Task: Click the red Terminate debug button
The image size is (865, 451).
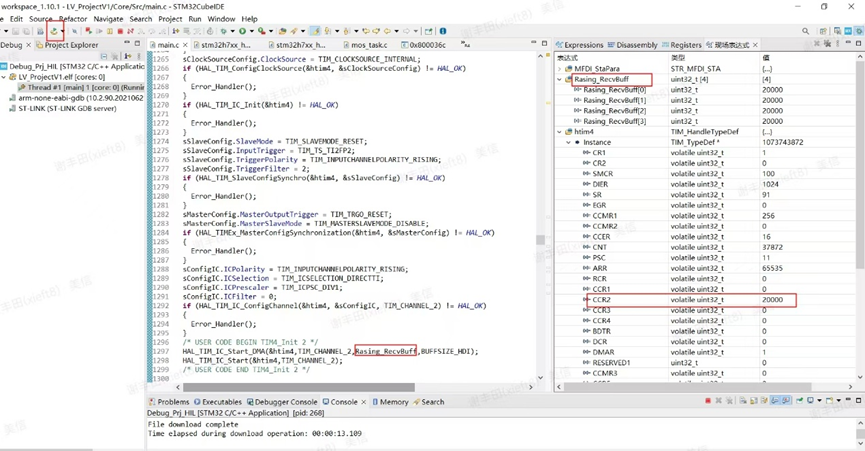Action: point(120,31)
